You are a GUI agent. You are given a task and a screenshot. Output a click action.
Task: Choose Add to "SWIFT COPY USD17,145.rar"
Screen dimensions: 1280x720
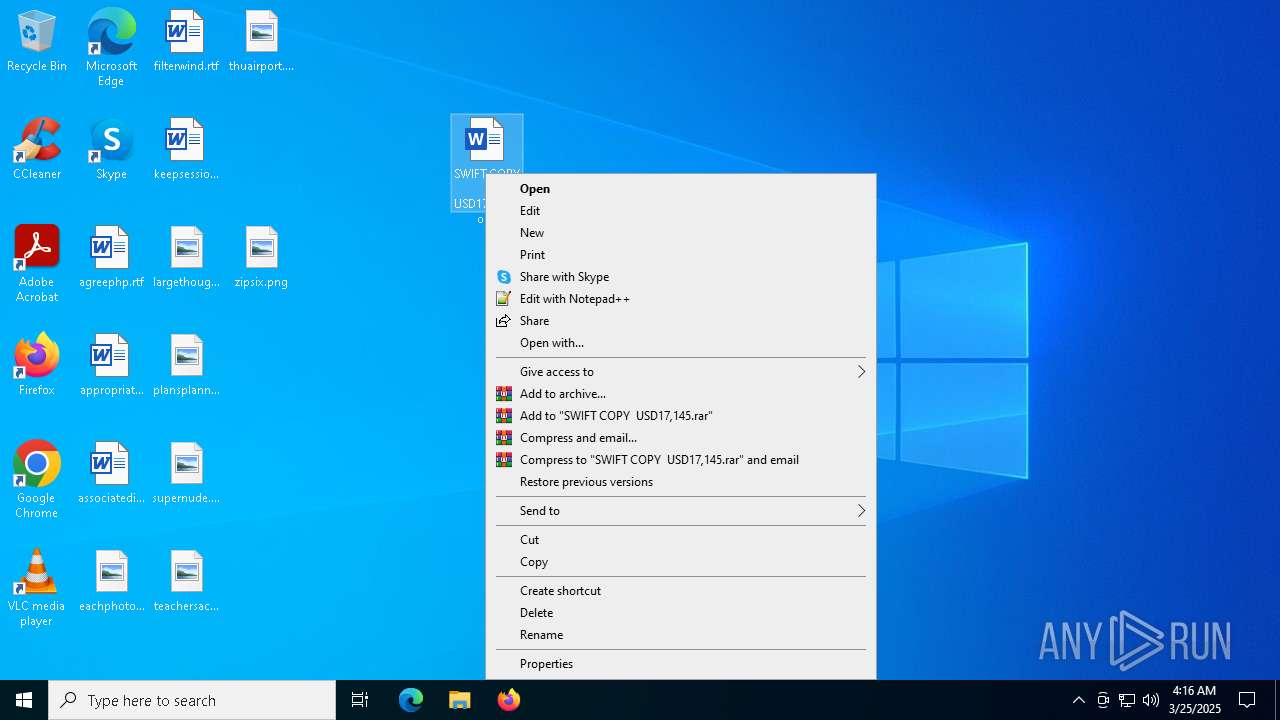[x=681, y=416]
